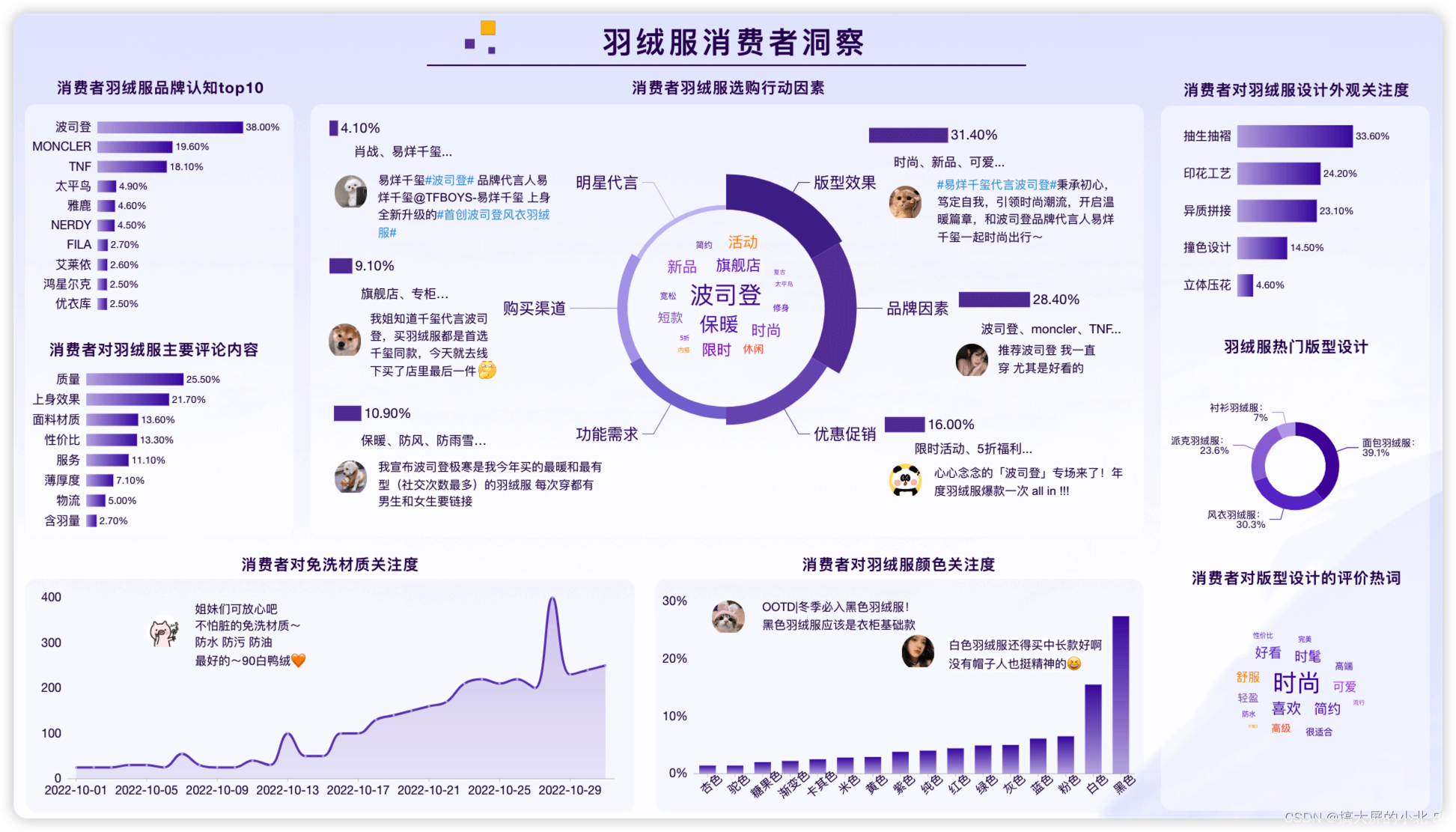Click the 10.90% value bar
1456x832 pixels.
(347, 413)
